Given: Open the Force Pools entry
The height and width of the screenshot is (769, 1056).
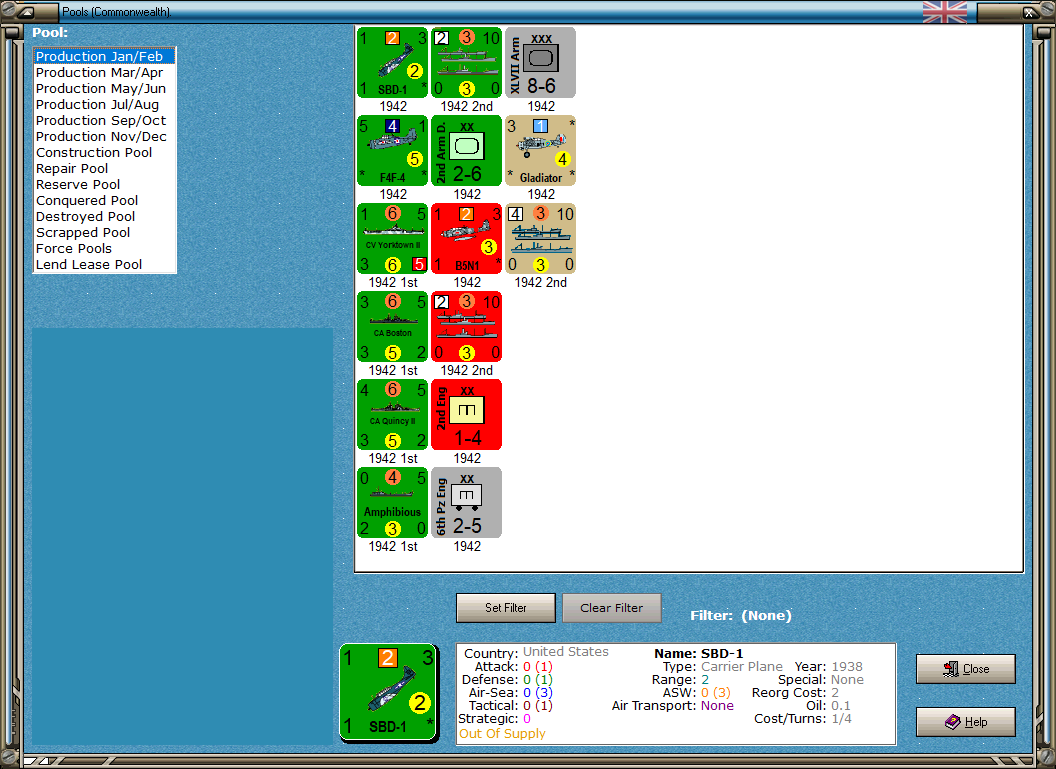Looking at the screenshot, I should (104, 248).
